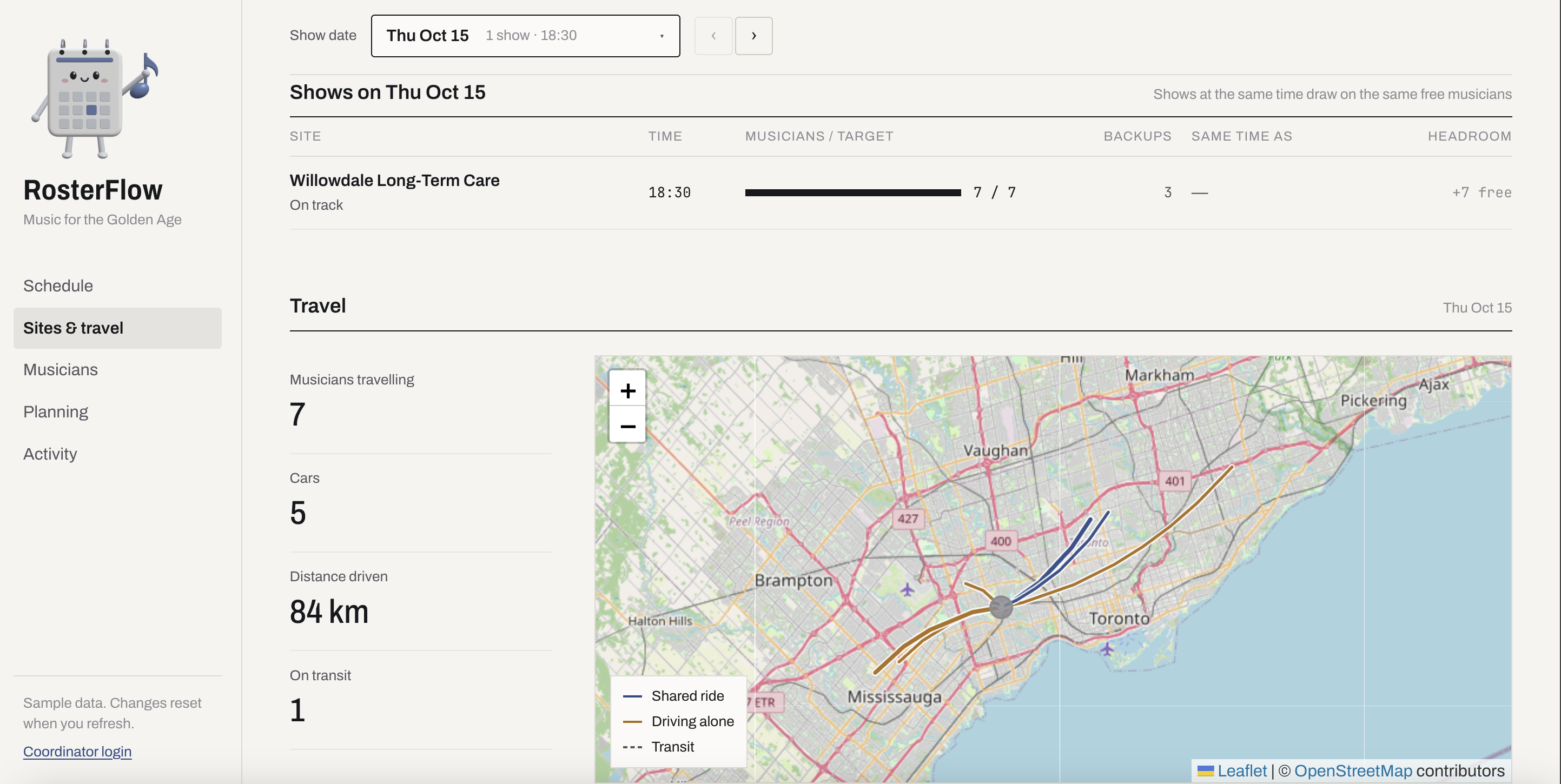Image resolution: width=1561 pixels, height=784 pixels.
Task: Select the Willowdale Long-Term Care row
Action: tap(901, 192)
